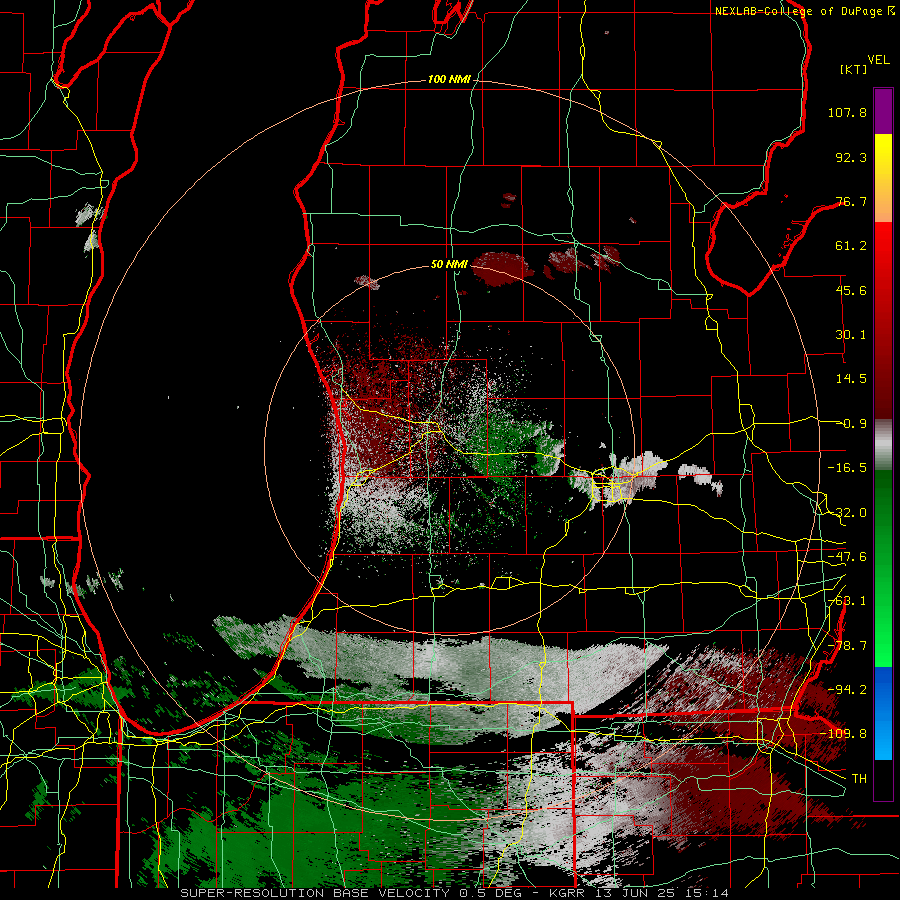Click the 30.1 velocity scale value
This screenshot has height=900, width=900.
(x=851, y=335)
